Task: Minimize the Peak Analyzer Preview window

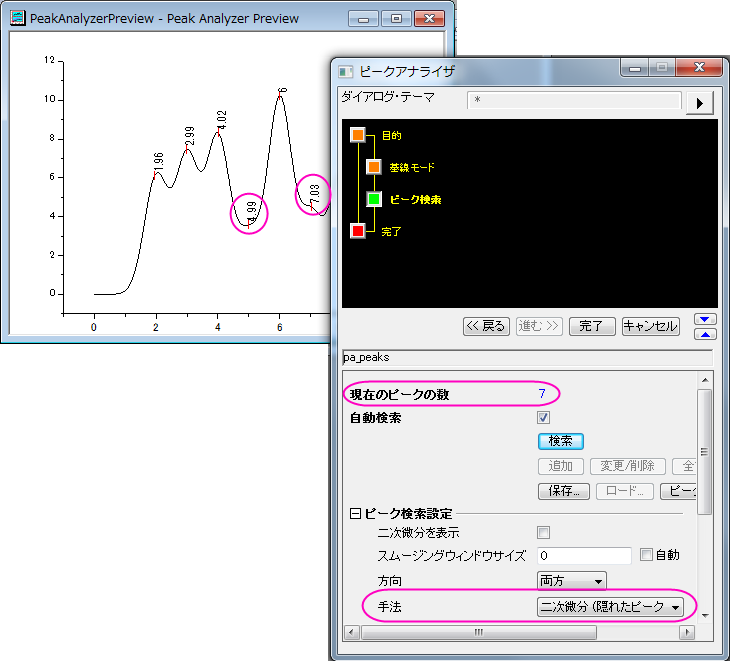Action: pyautogui.click(x=364, y=19)
